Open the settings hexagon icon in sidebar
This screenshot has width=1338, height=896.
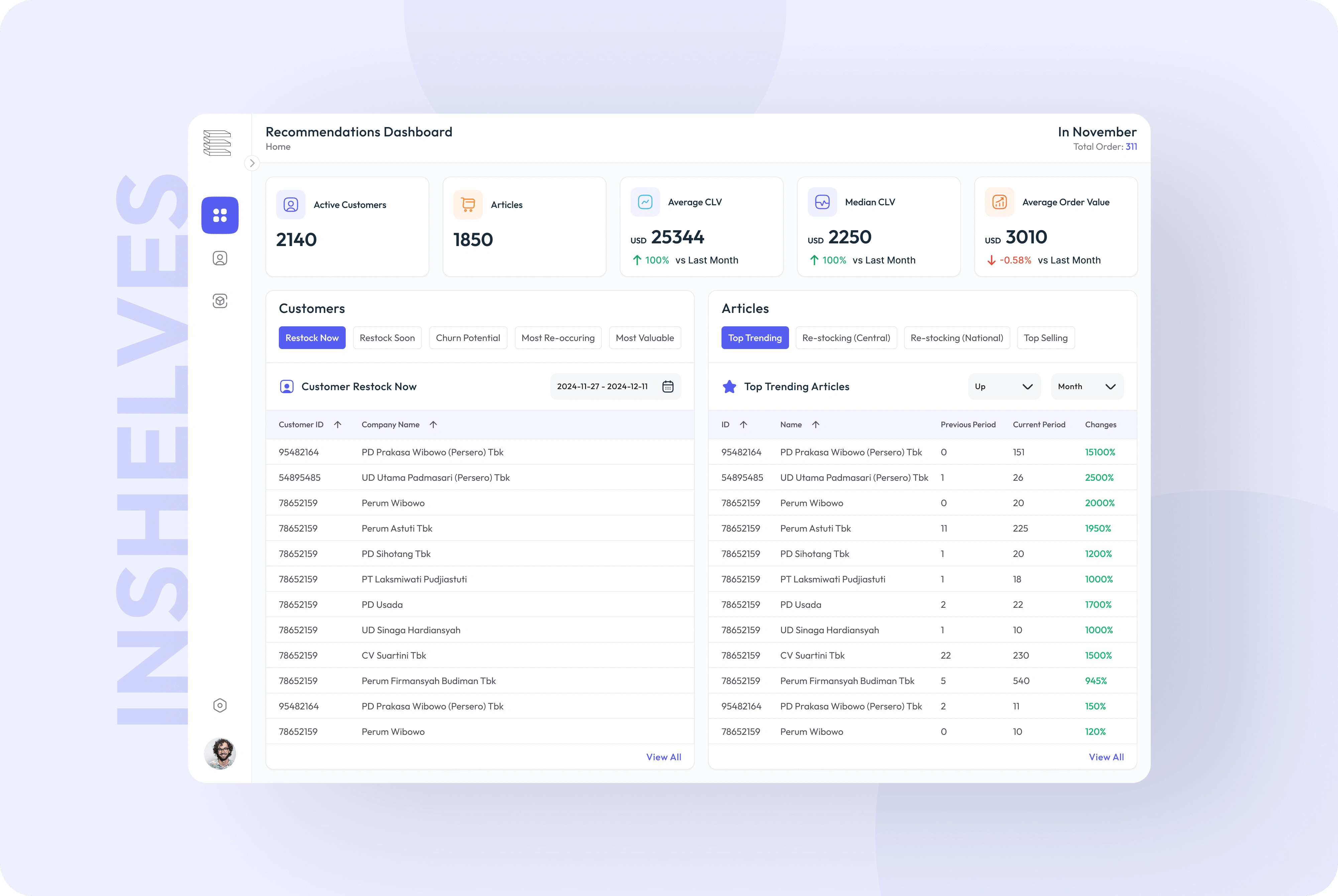click(x=220, y=705)
